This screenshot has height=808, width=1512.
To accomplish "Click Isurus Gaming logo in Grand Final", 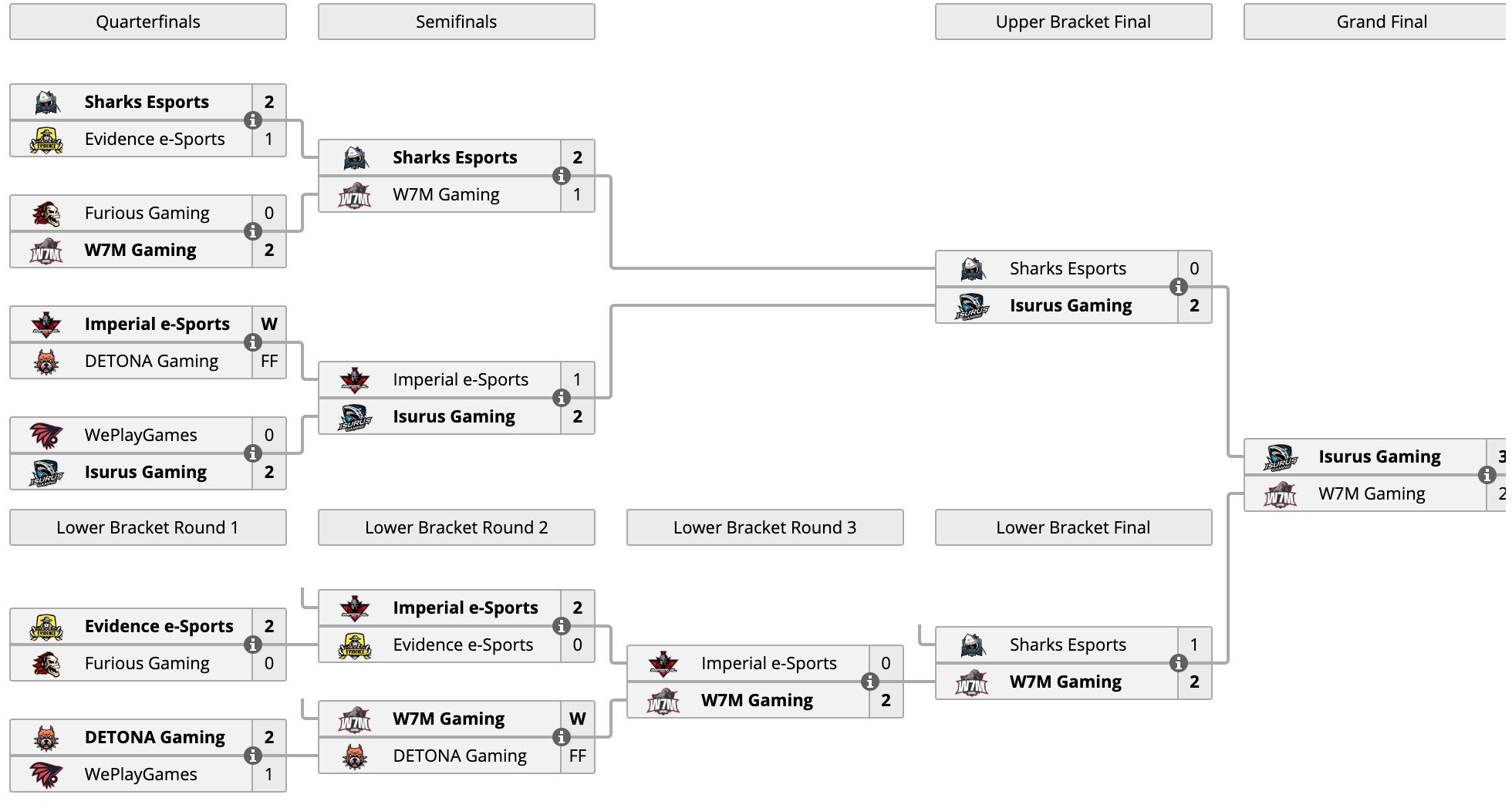I will (1281, 456).
